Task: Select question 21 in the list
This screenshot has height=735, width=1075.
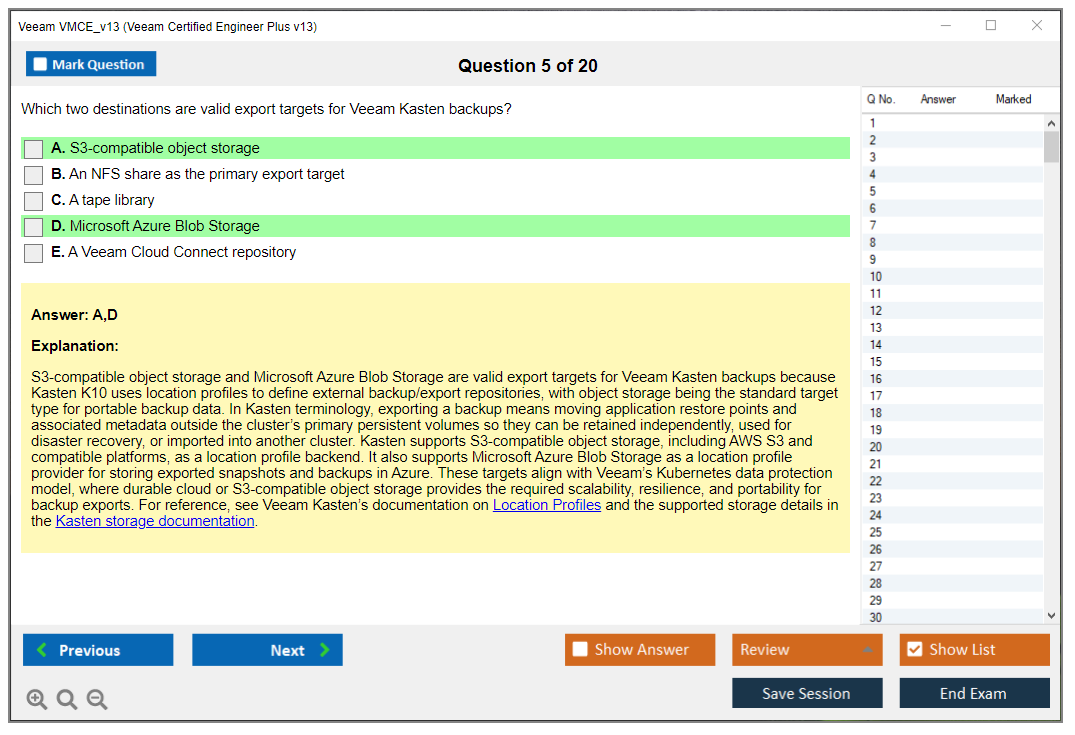Action: pos(953,464)
